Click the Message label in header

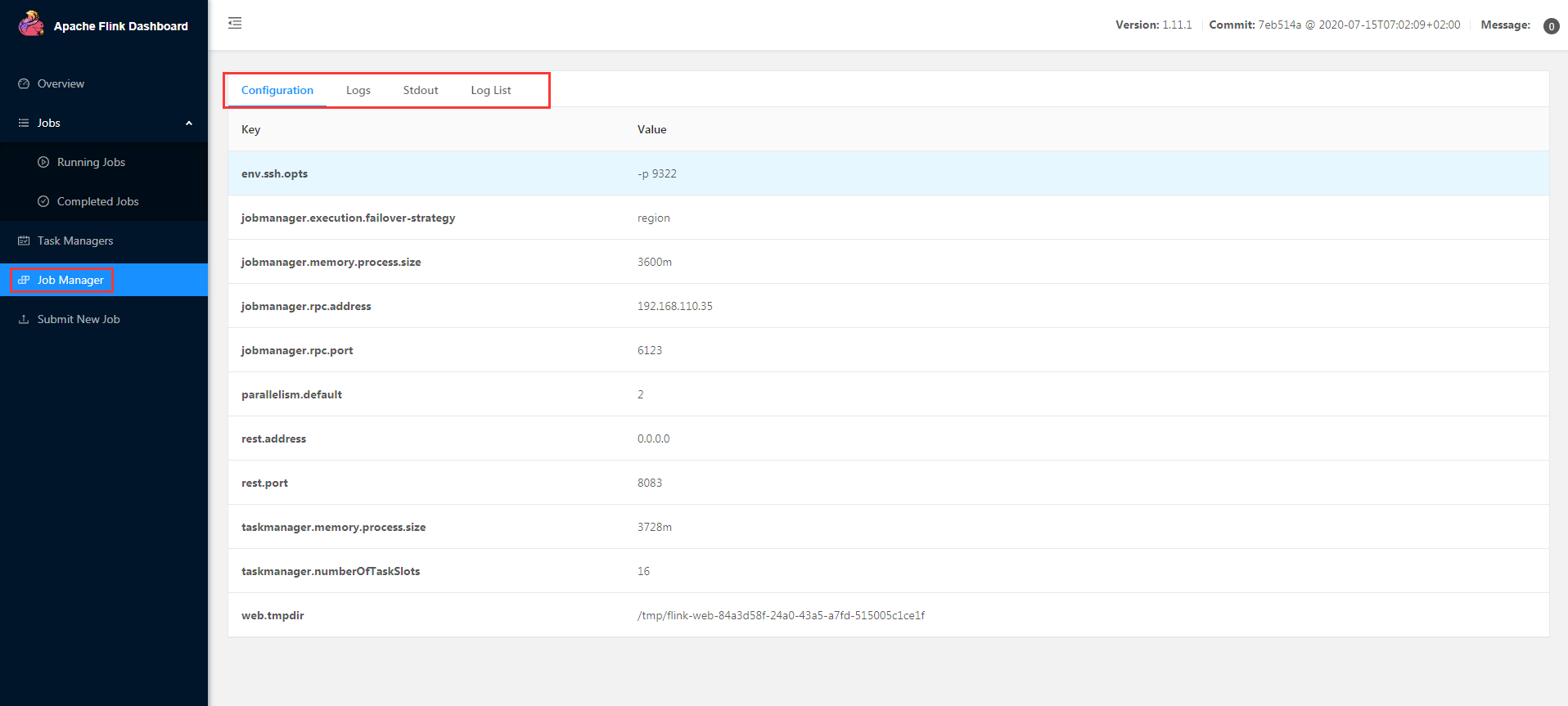tap(1506, 25)
